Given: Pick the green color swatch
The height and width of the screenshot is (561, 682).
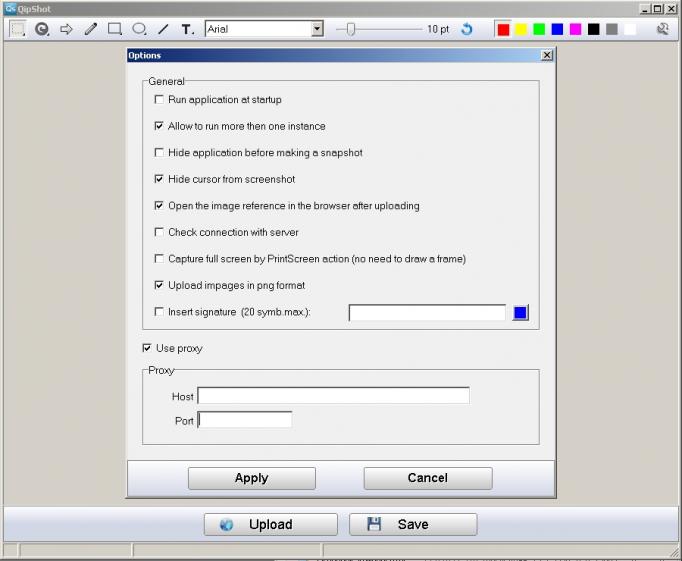Looking at the screenshot, I should (x=539, y=29).
